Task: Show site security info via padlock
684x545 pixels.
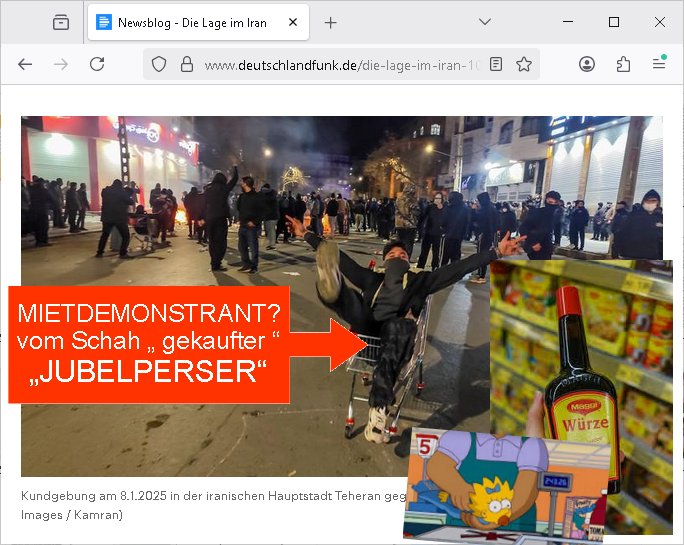Action: pyautogui.click(x=185, y=64)
